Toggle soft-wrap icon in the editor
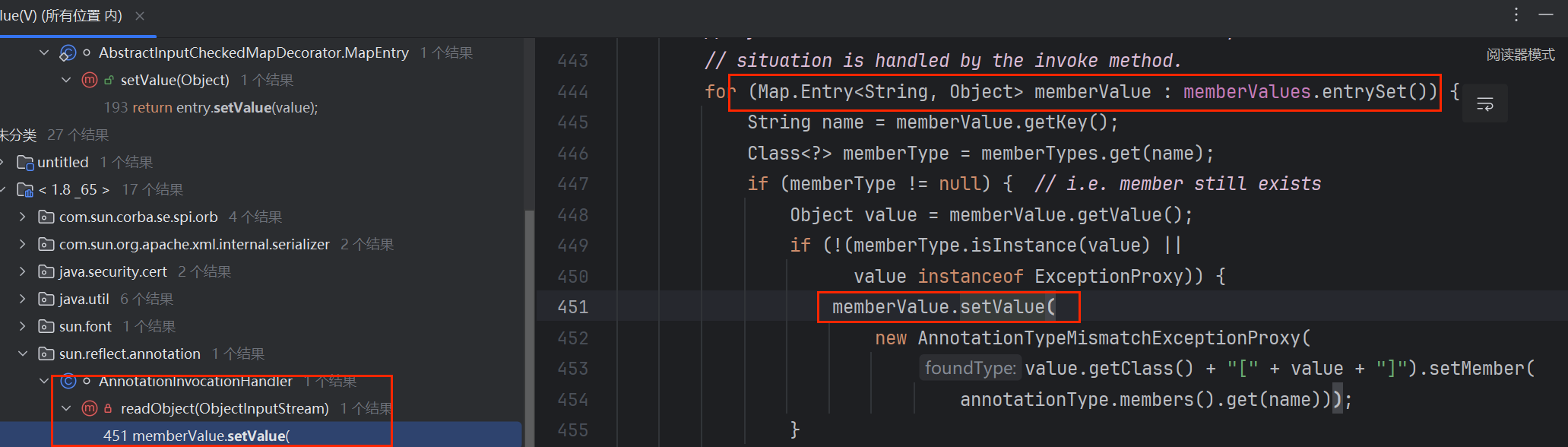The image size is (1568, 447). (x=1484, y=104)
